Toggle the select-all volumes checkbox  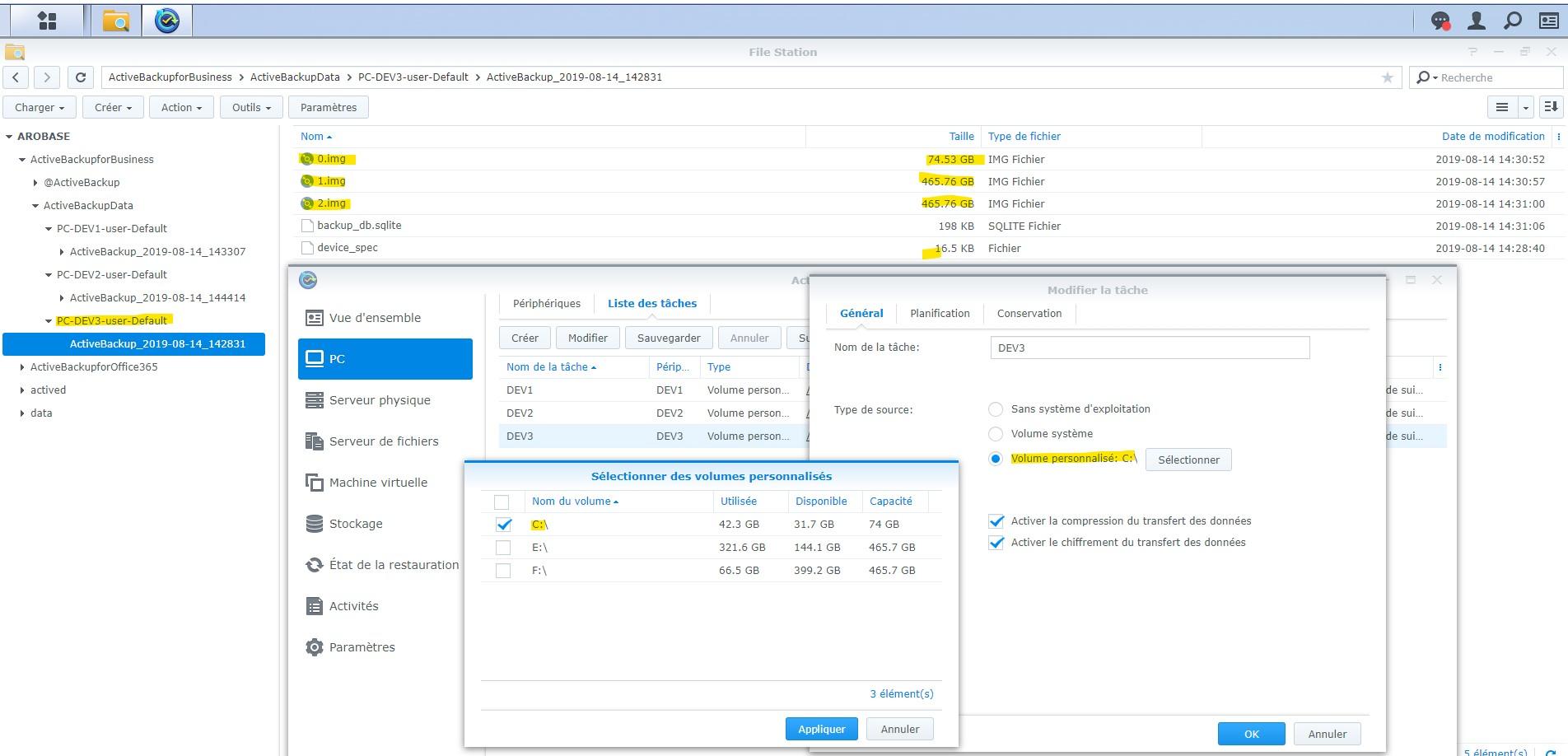pos(502,502)
